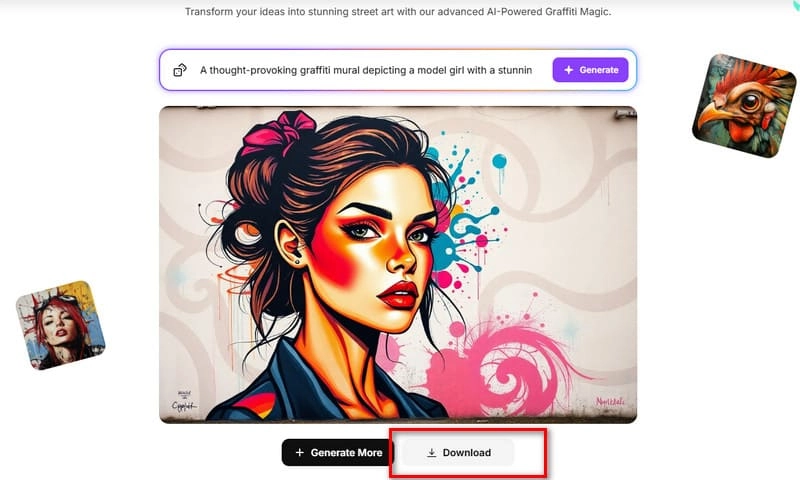
Task: Open the red-haired woman sample thumbnail
Action: point(60,325)
